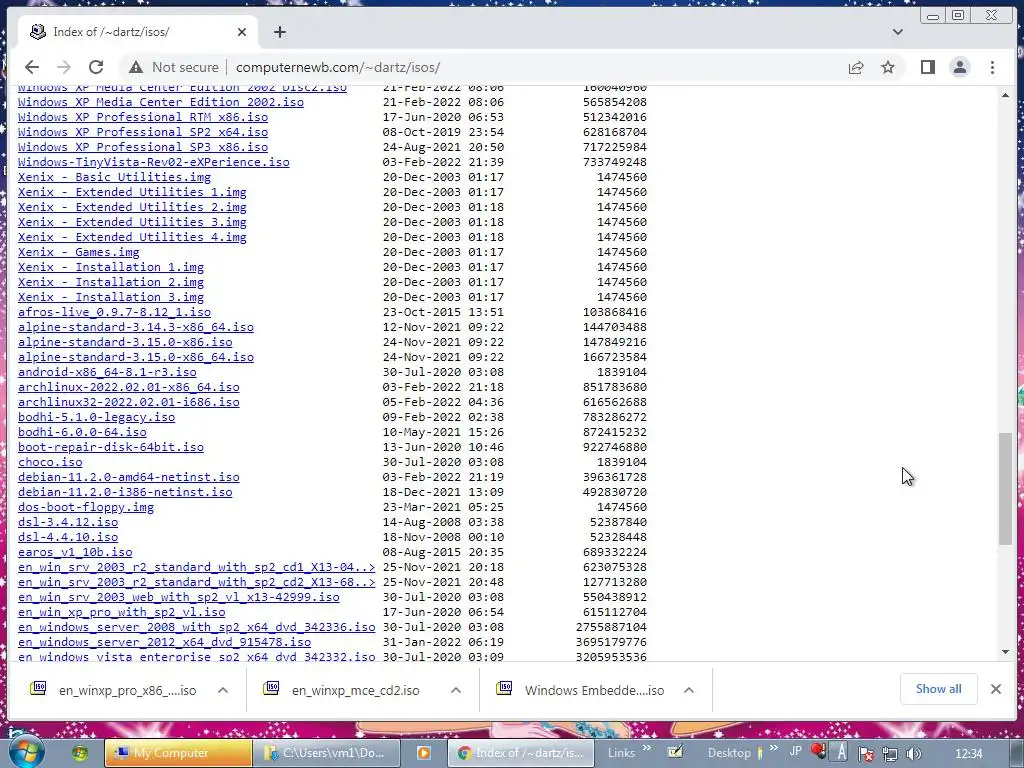This screenshot has width=1024, height=768.
Task: Reload the page with refresh icon
Action: coord(96,67)
